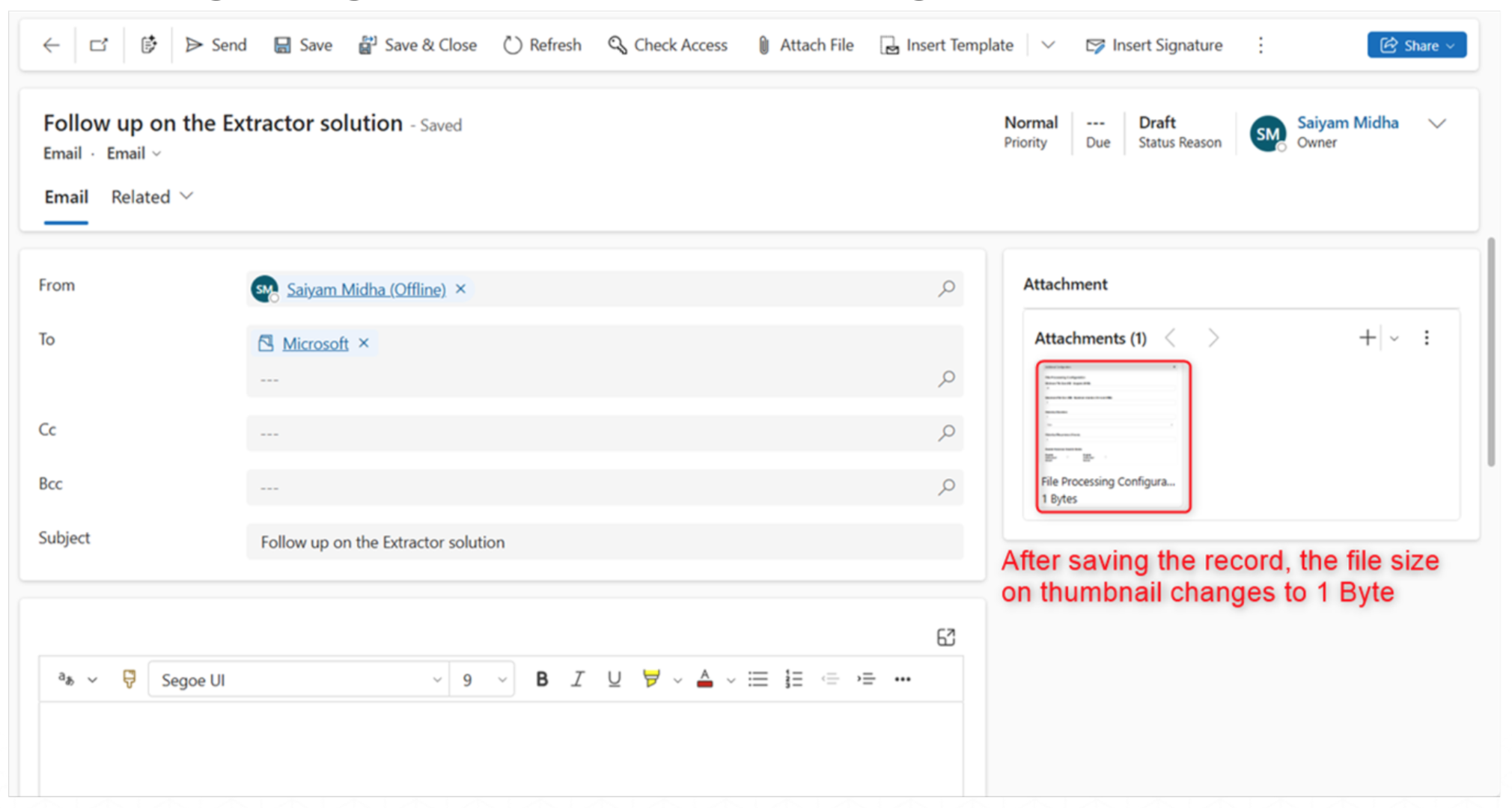1512x808 pixels.
Task: Click the format painter icon
Action: [129, 679]
